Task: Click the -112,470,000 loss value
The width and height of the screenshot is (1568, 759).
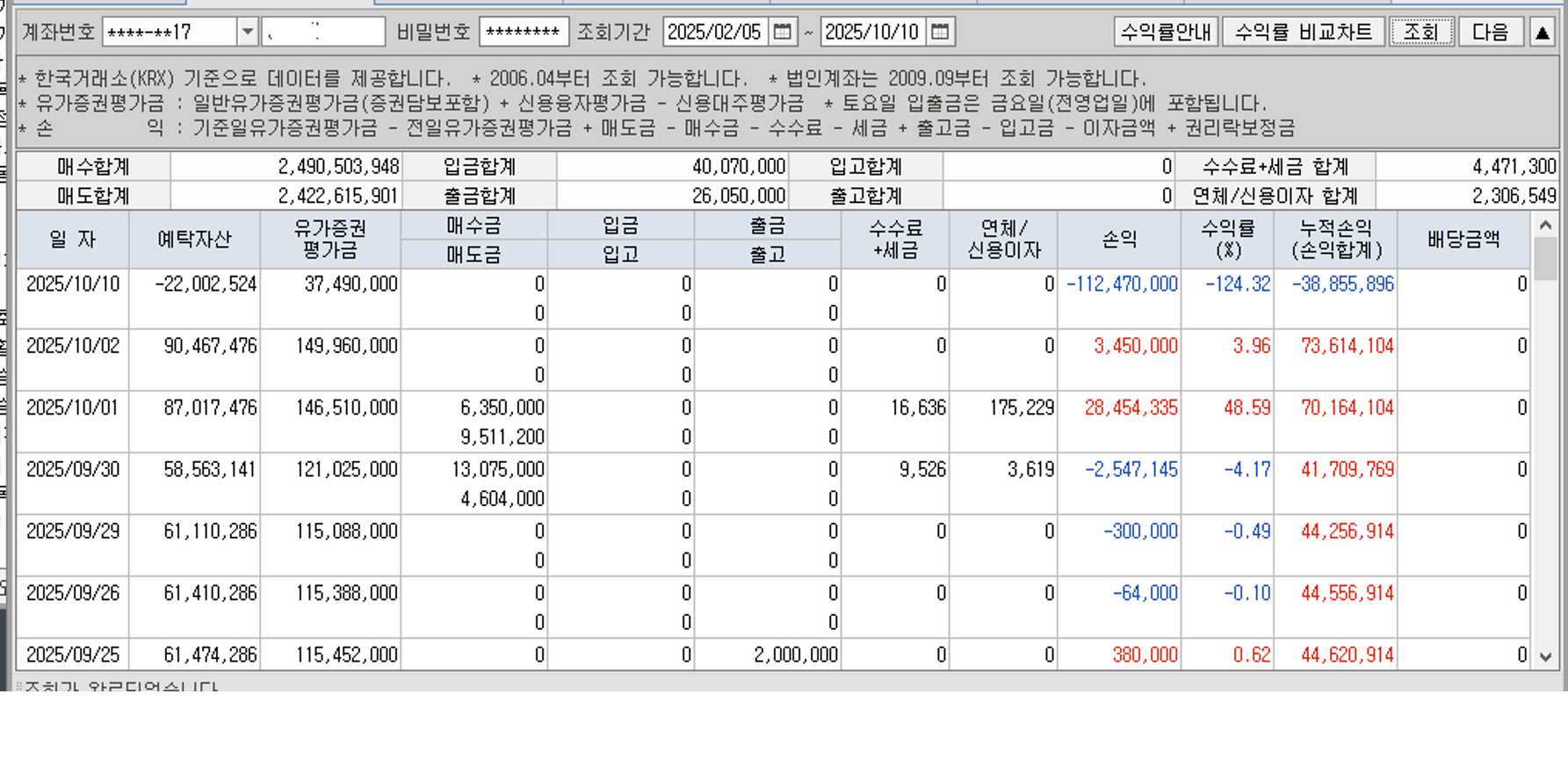Action: [x=1122, y=285]
